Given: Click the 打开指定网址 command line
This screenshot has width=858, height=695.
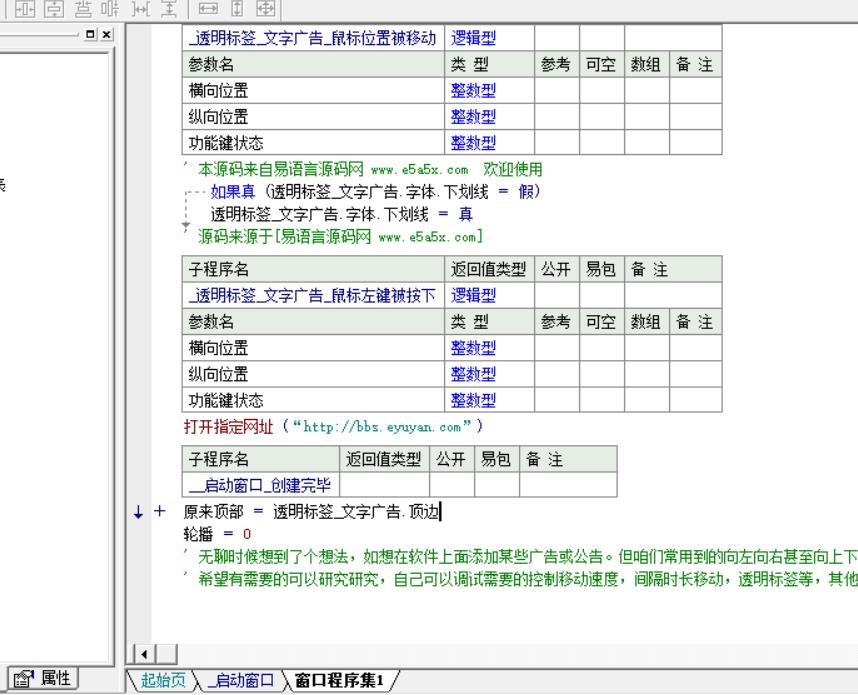Looking at the screenshot, I should click(x=333, y=426).
